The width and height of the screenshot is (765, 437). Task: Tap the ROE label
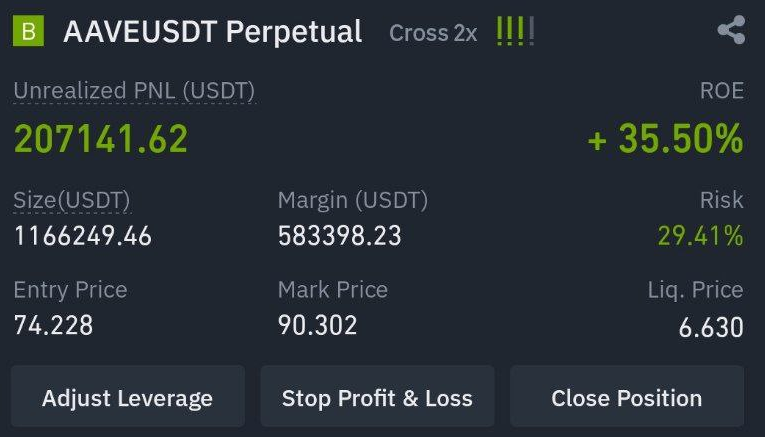point(722,91)
